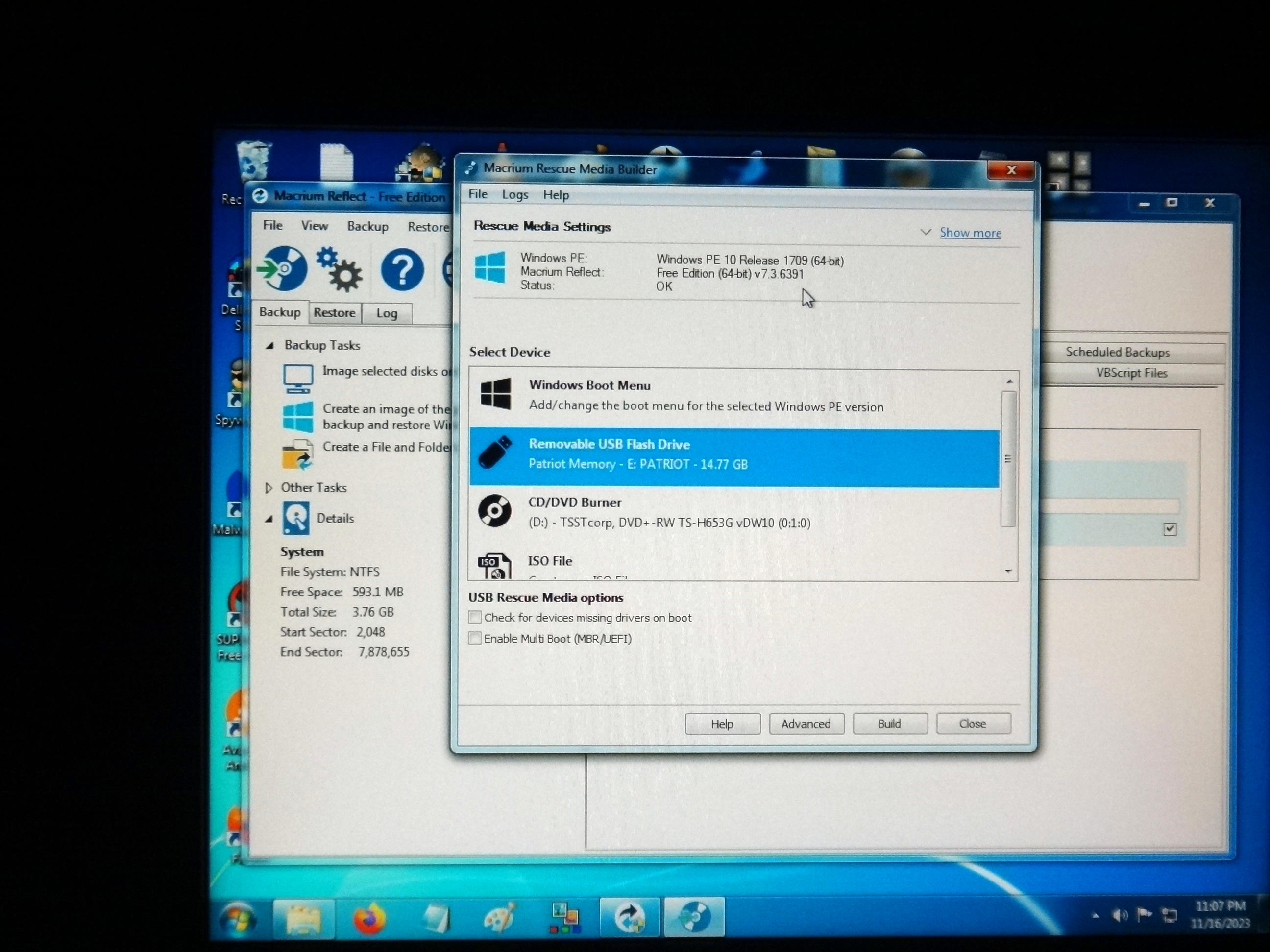Click the Details disk icon
The image size is (1270, 952).
pyautogui.click(x=295, y=518)
